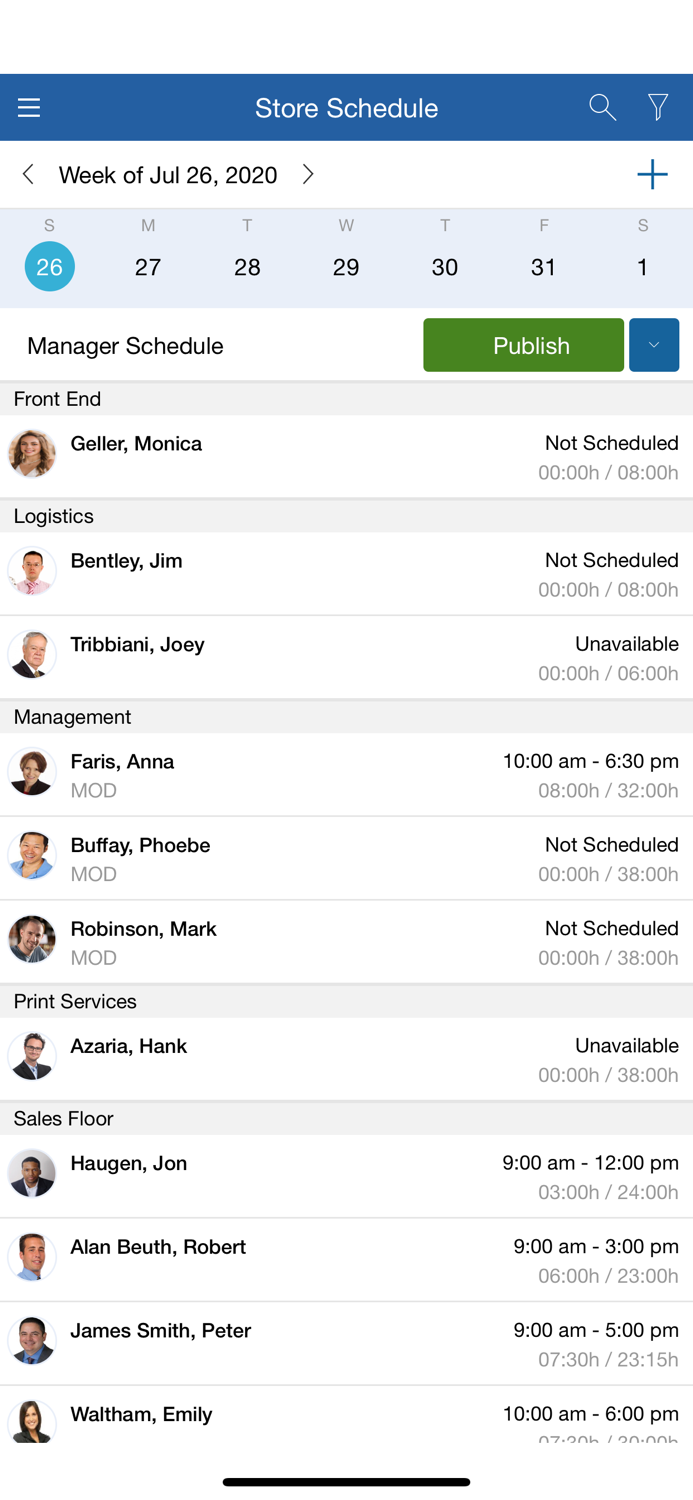Switch to Wednesday 29 in week strip
The image size is (693, 1500).
(x=346, y=267)
